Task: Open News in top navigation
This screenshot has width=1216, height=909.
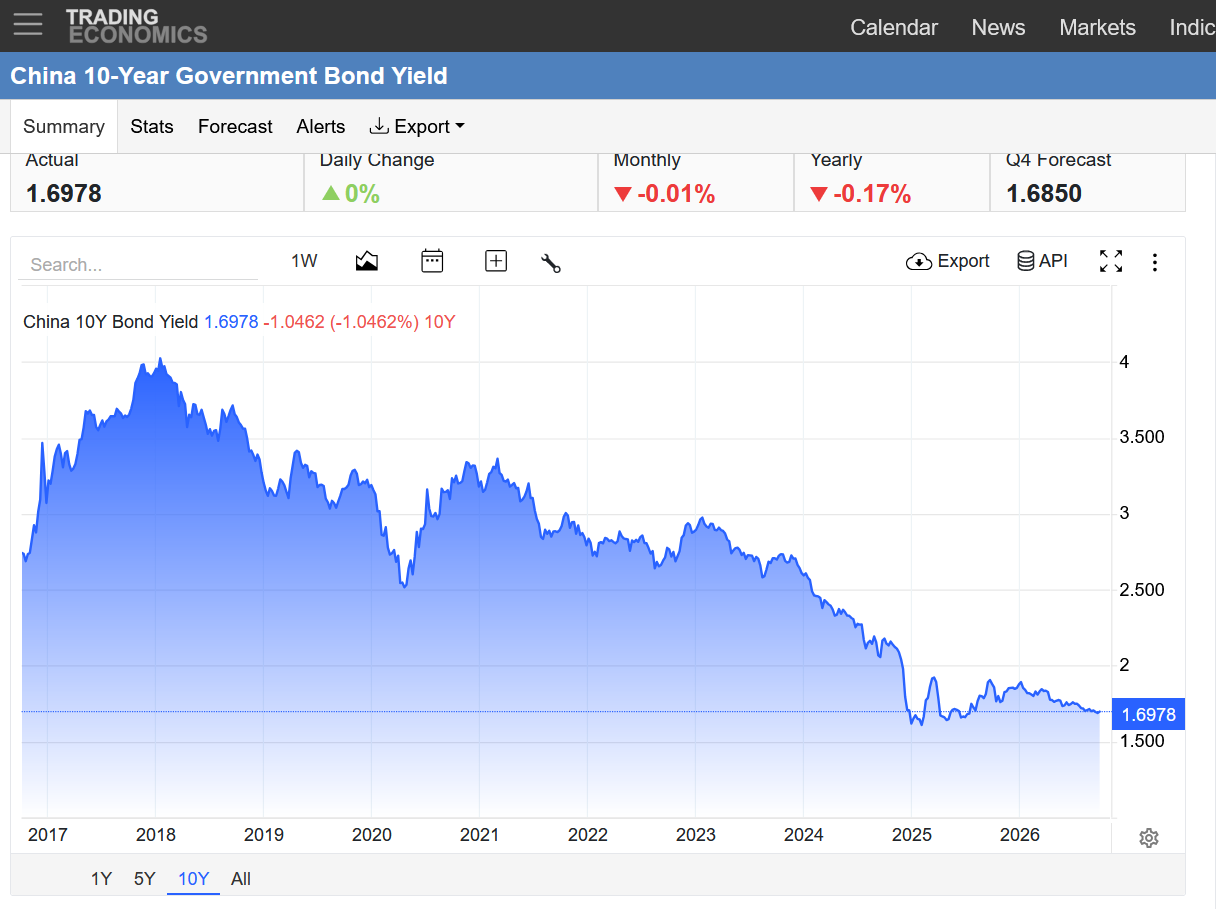Action: coord(998,27)
